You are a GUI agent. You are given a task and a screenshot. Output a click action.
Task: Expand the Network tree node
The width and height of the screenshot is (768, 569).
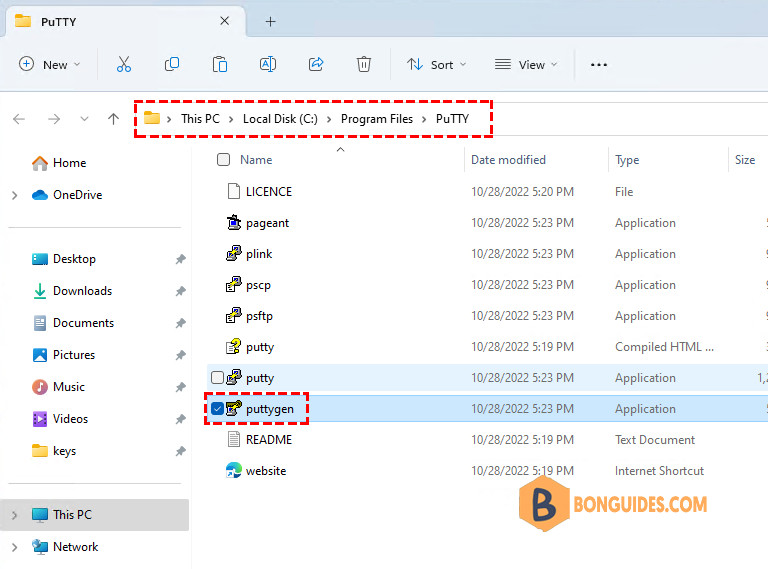click(x=15, y=547)
